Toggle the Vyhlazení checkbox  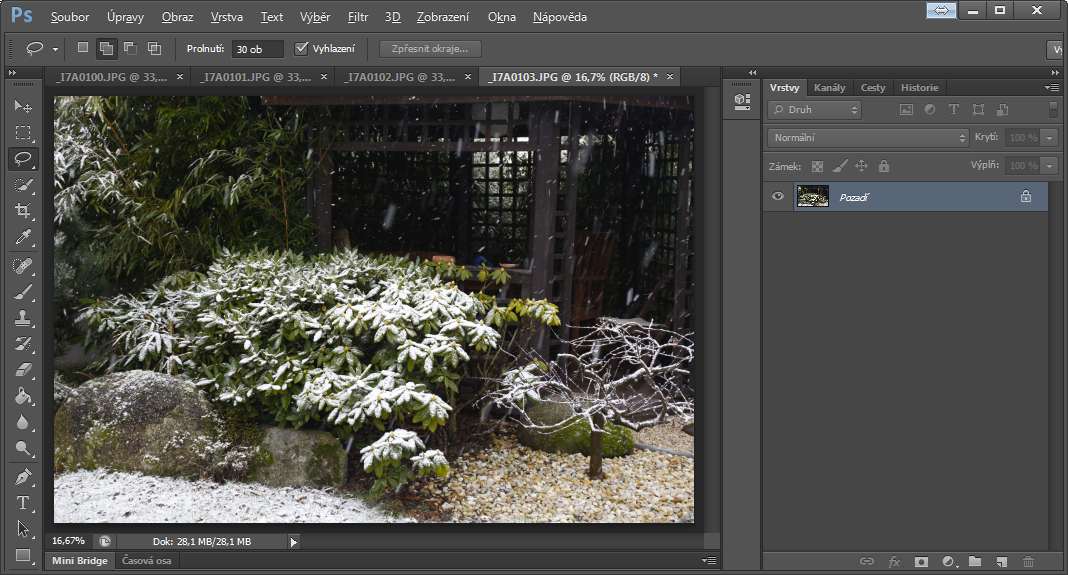[x=302, y=48]
